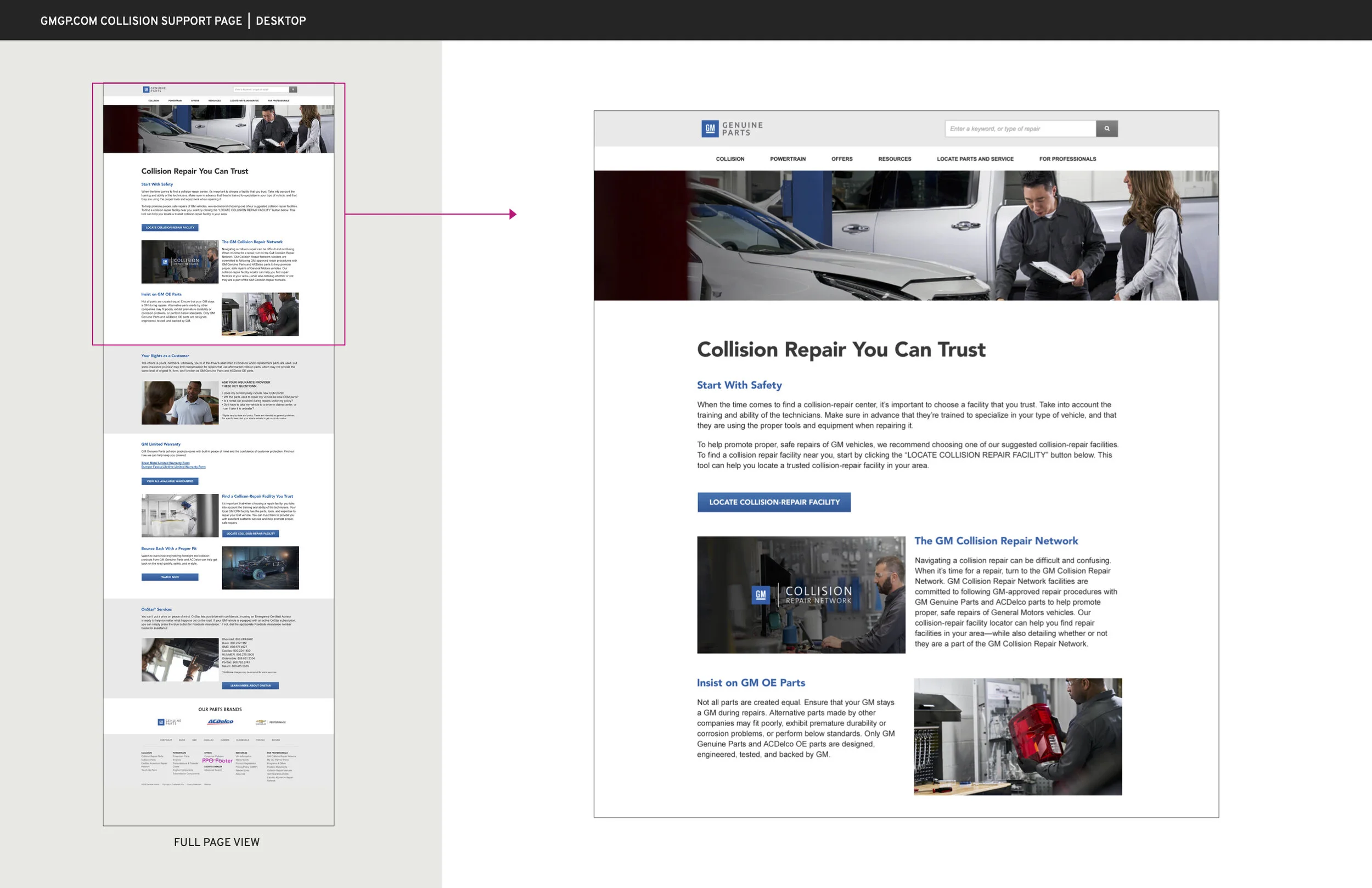Click the customer and advisor conversation photo

(180, 402)
